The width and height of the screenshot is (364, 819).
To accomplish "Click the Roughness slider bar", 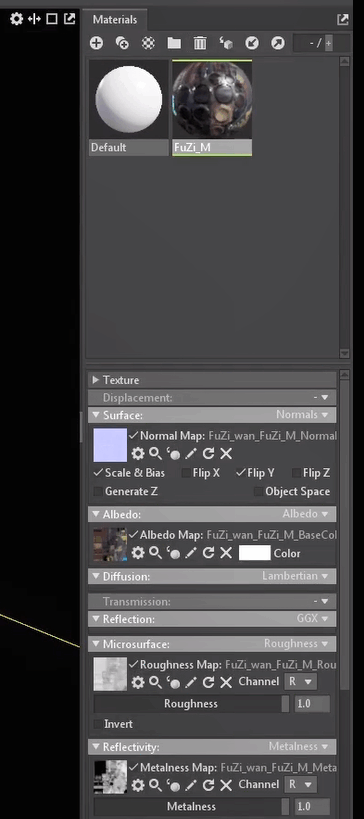I will (x=191, y=704).
